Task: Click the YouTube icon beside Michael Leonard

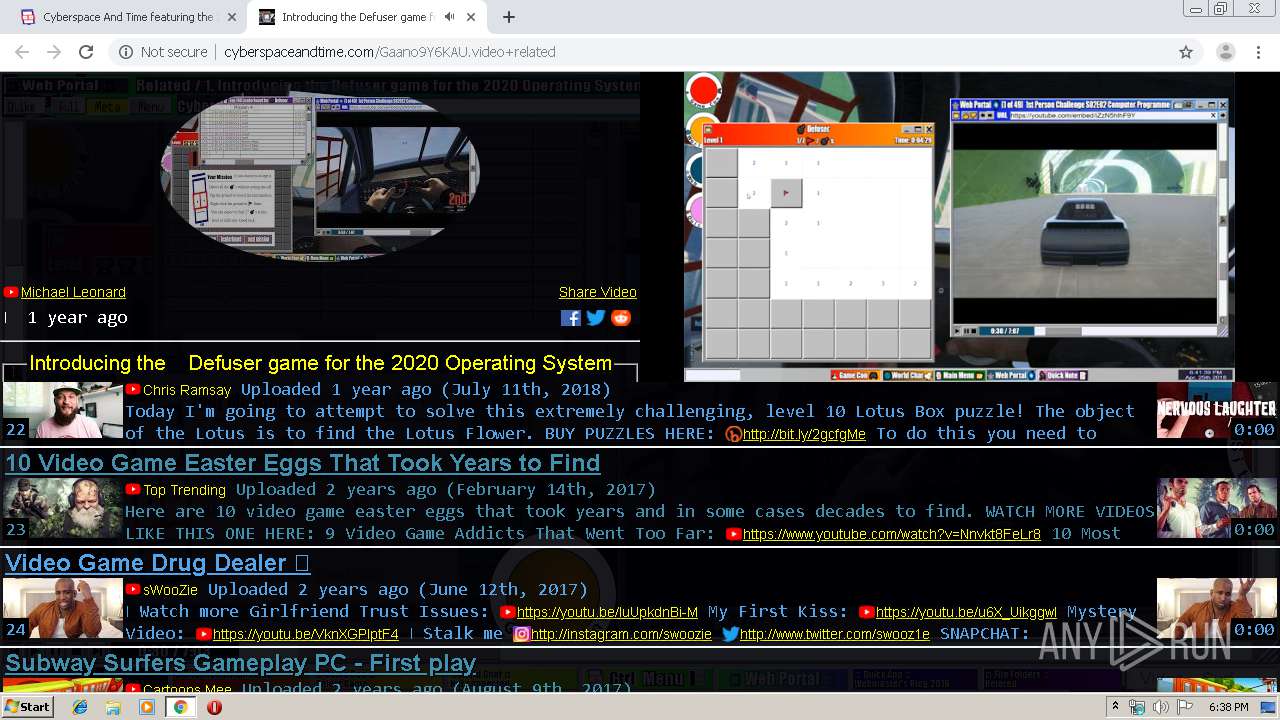Action: (x=11, y=292)
